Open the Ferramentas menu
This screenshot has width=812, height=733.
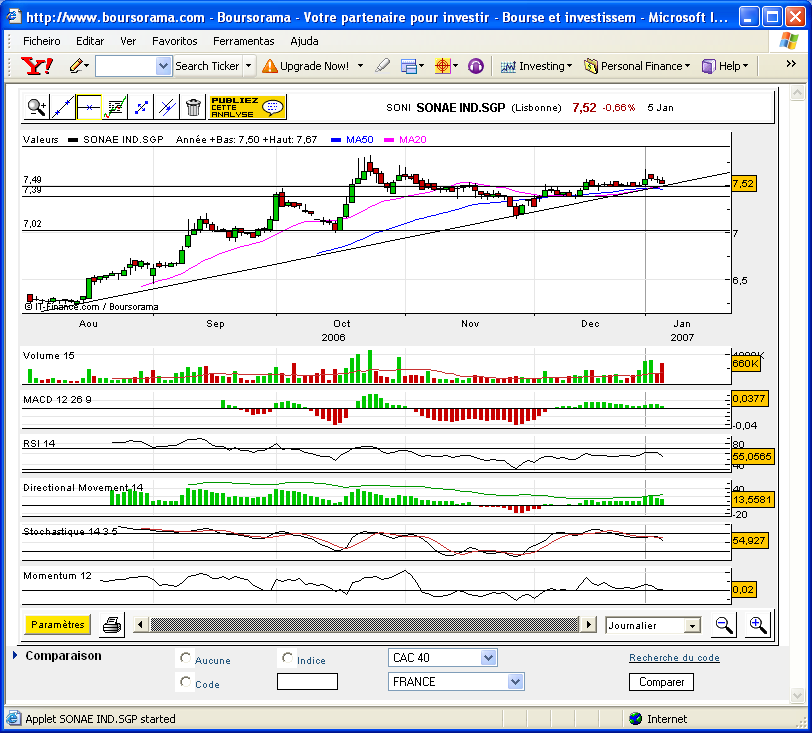[x=243, y=41]
